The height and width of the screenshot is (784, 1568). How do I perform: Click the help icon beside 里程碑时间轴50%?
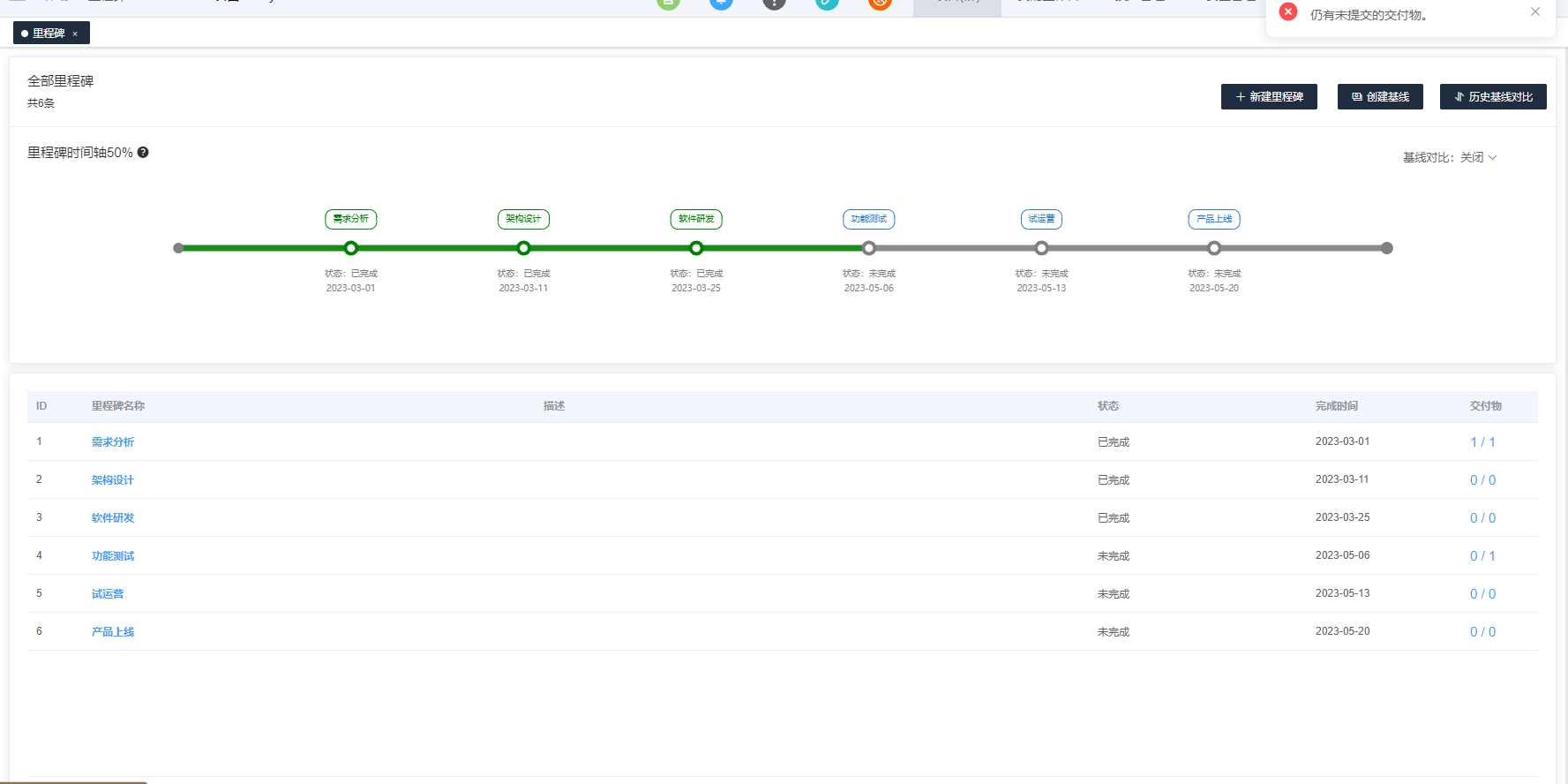(143, 153)
